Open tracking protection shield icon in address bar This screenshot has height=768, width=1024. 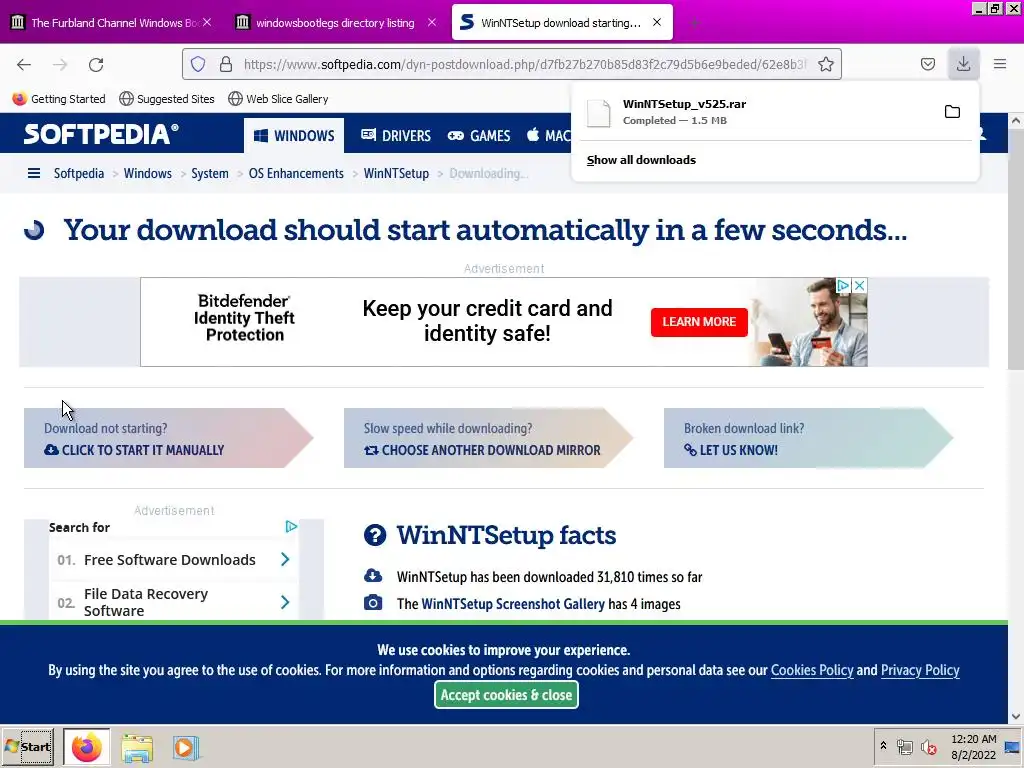[x=198, y=64]
